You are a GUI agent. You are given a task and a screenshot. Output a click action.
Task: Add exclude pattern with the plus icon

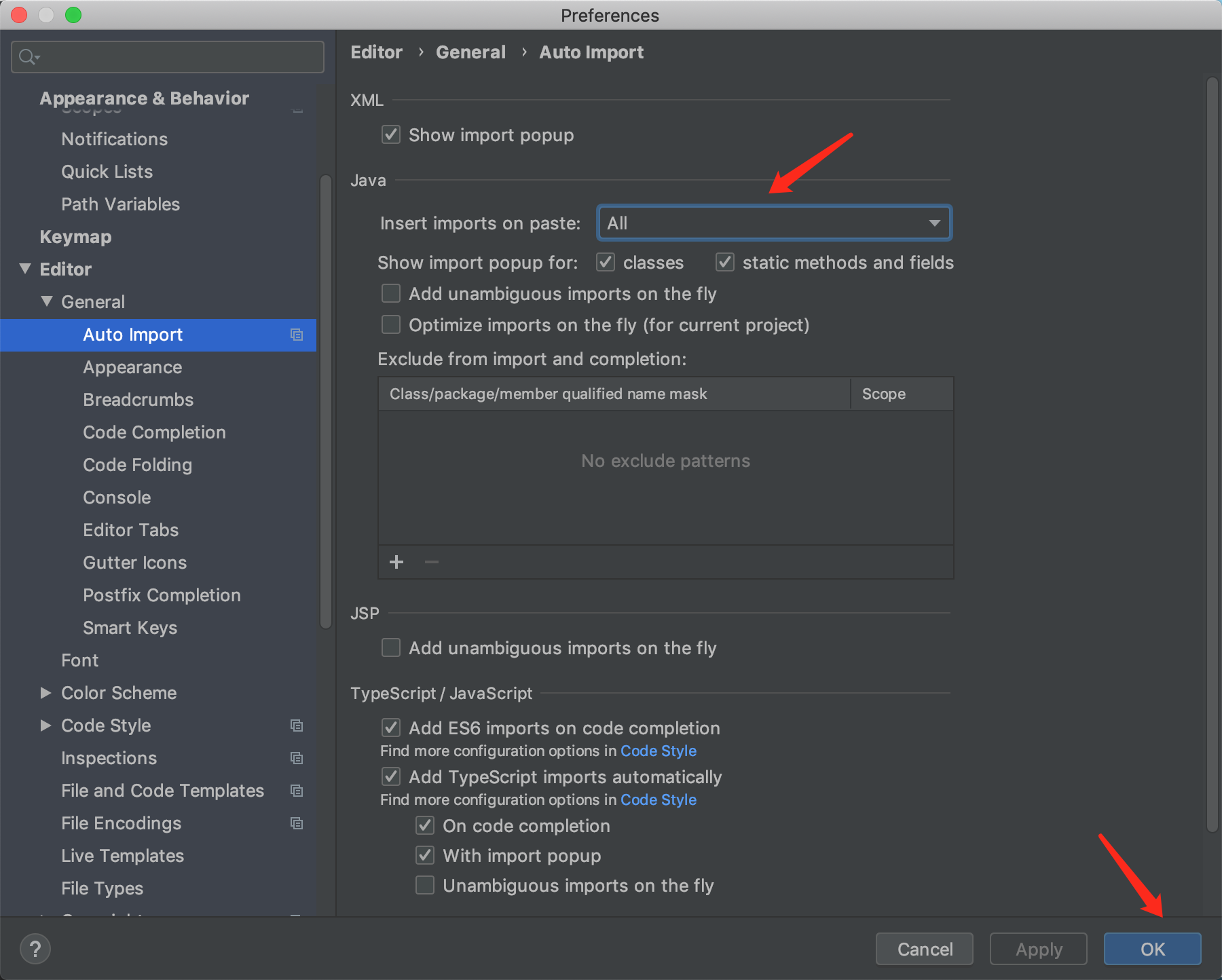[x=396, y=562]
